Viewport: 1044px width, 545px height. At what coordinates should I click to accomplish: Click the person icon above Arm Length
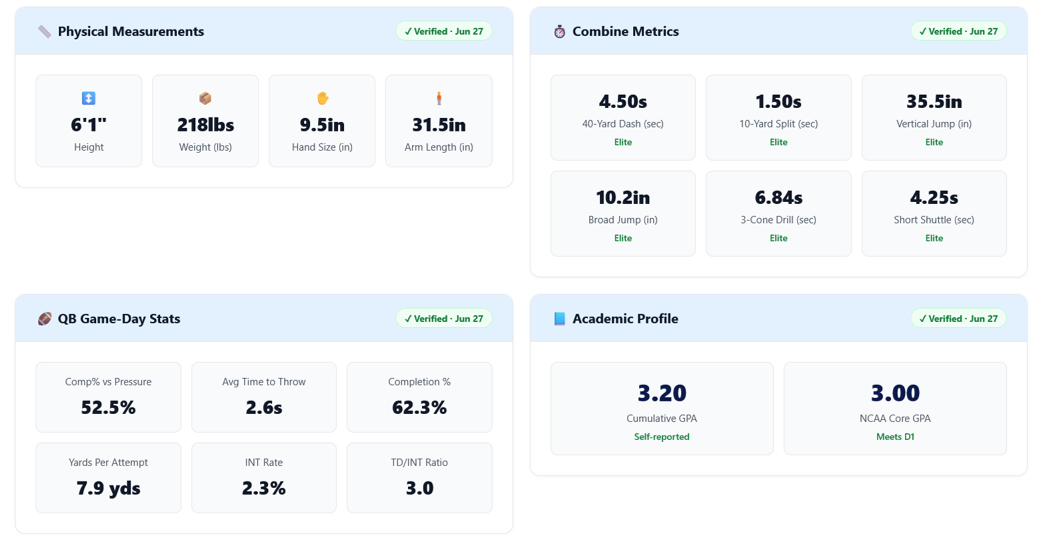(x=439, y=98)
